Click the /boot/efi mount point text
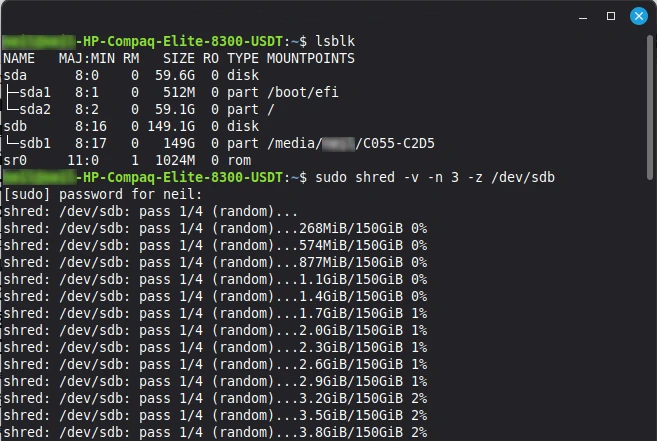The width and height of the screenshot is (657, 441). (x=303, y=92)
